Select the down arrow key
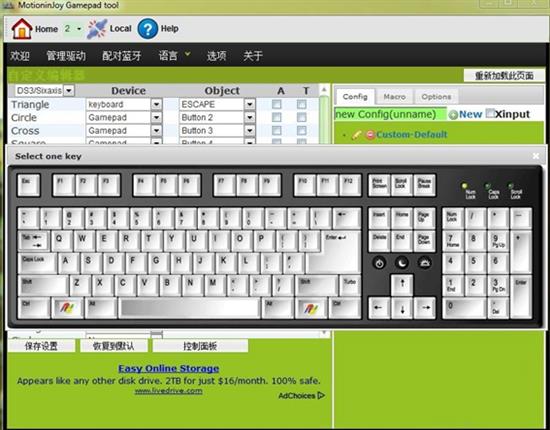550x430 pixels. click(x=402, y=308)
